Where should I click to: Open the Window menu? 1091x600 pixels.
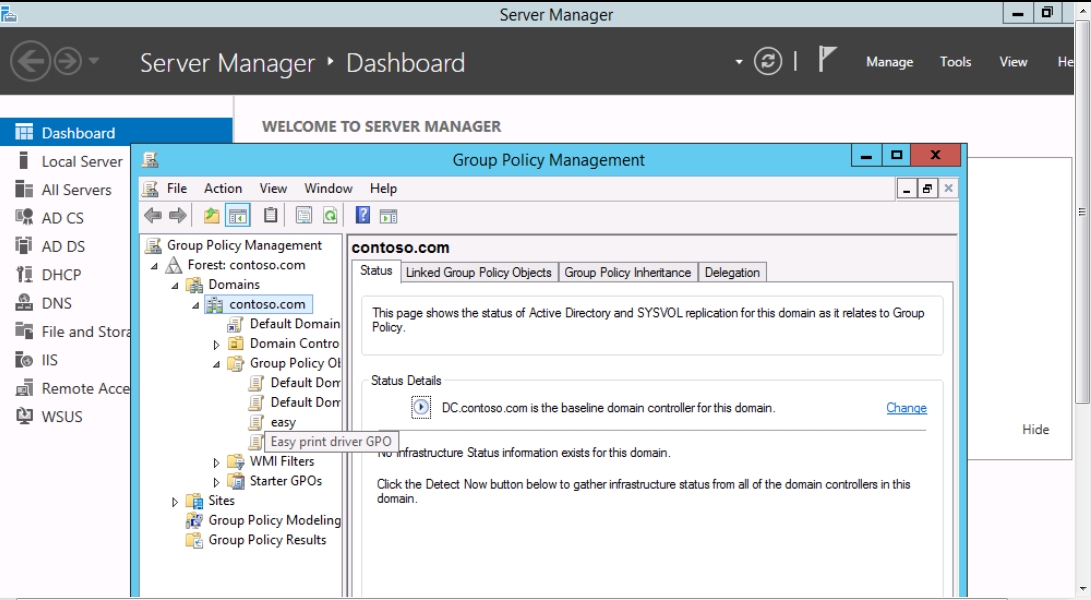pyautogui.click(x=328, y=189)
